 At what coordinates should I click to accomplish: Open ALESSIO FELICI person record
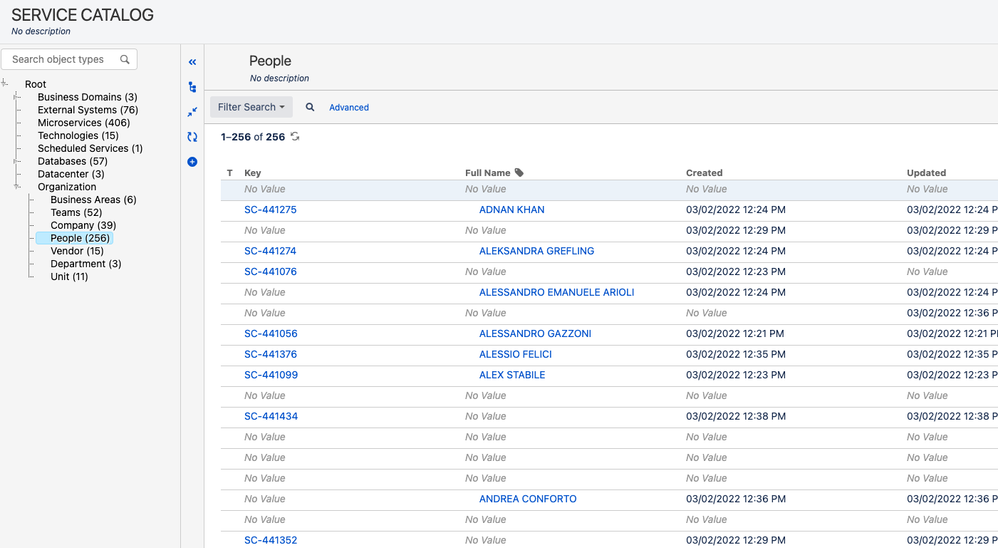(516, 354)
